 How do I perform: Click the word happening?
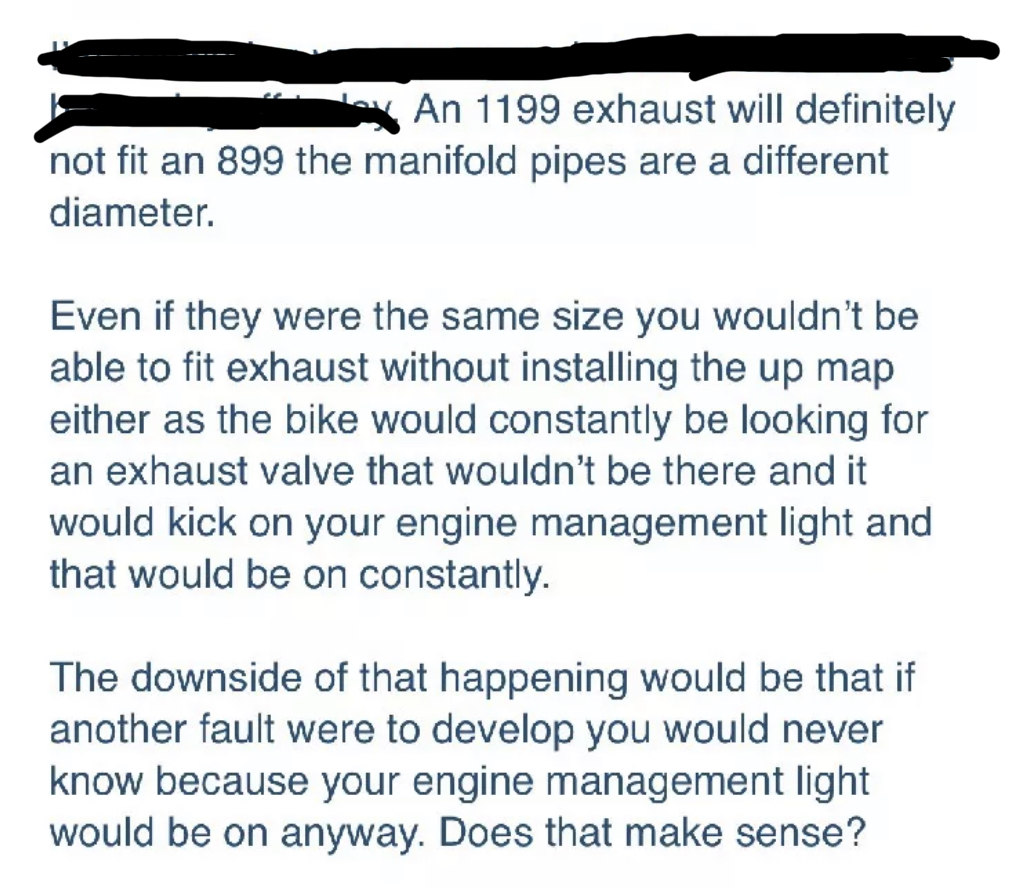533,680
